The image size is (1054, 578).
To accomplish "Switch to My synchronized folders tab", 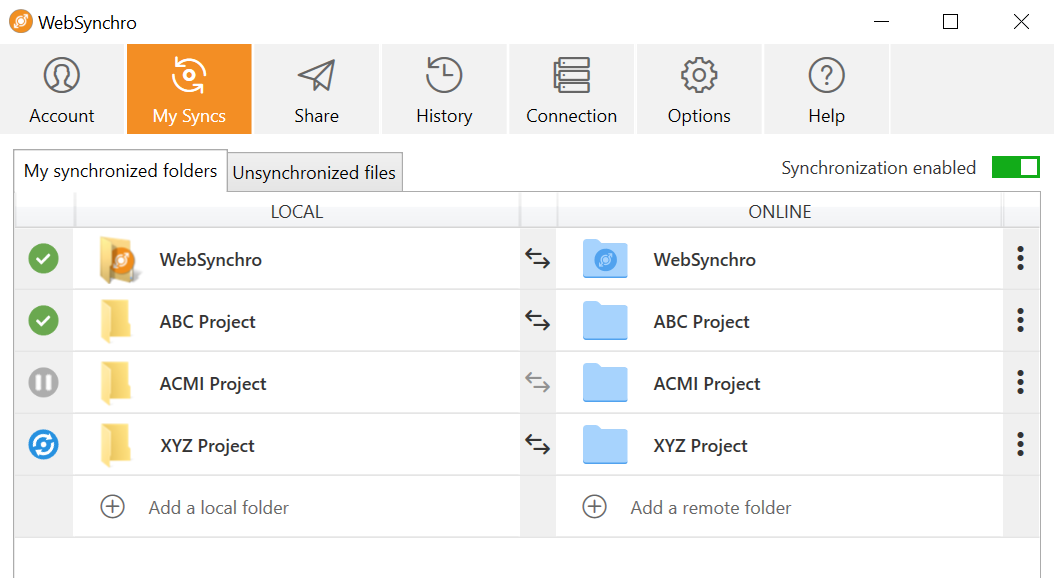I will point(120,171).
